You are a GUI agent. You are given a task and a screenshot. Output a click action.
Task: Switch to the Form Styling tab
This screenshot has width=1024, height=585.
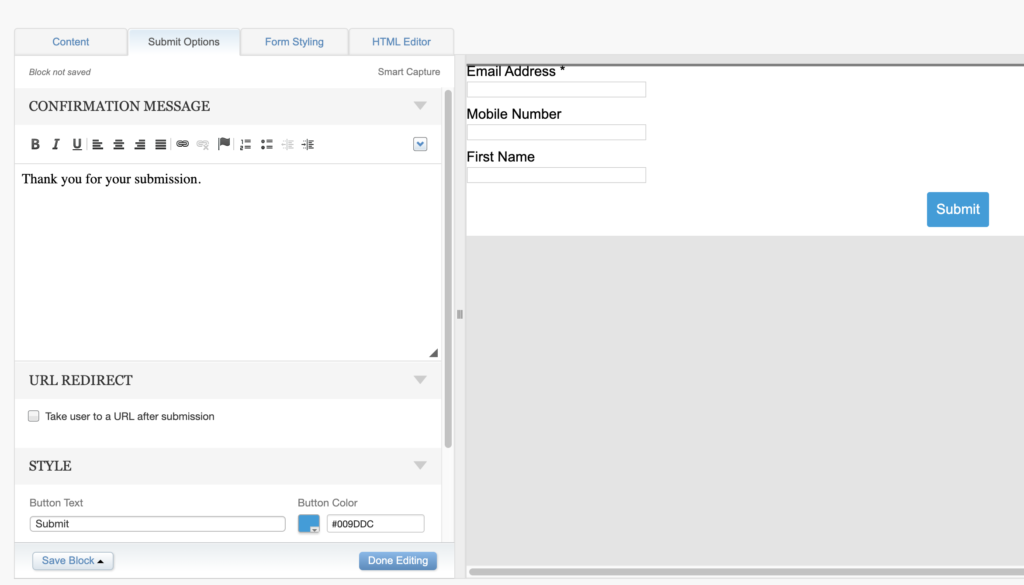(293, 41)
